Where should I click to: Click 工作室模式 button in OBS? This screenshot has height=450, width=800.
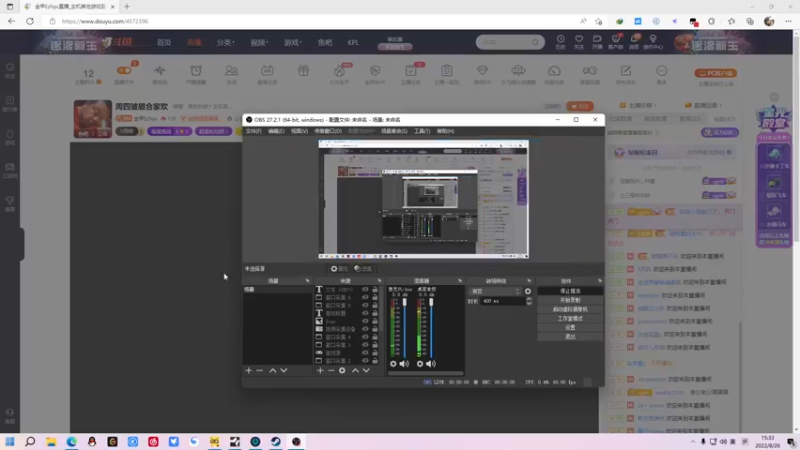[570, 318]
